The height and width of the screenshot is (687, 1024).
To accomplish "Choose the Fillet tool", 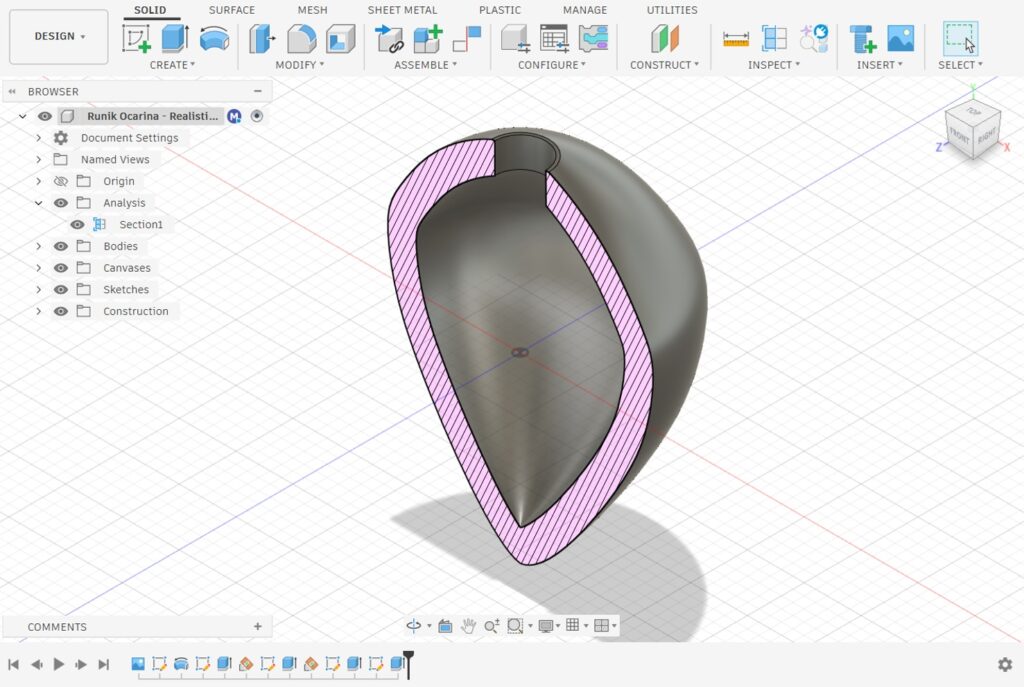I will point(301,39).
